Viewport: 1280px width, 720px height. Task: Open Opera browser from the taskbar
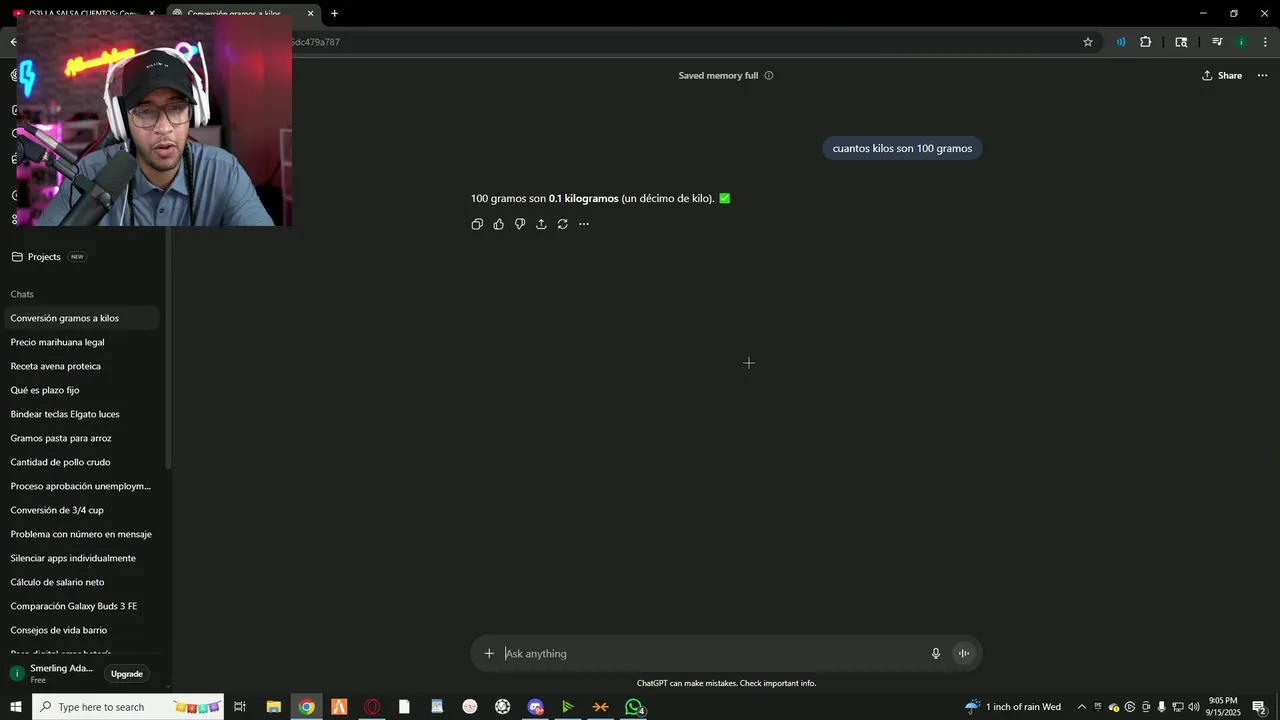coord(372,707)
